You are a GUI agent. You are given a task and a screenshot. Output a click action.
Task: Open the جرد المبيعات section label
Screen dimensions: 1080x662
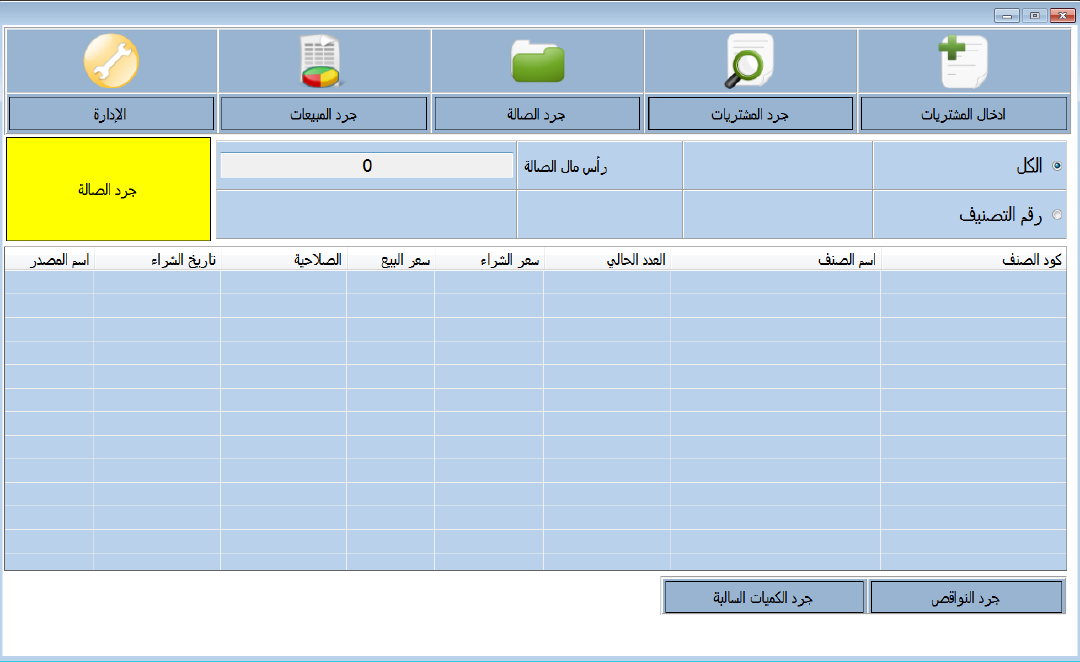(x=324, y=113)
